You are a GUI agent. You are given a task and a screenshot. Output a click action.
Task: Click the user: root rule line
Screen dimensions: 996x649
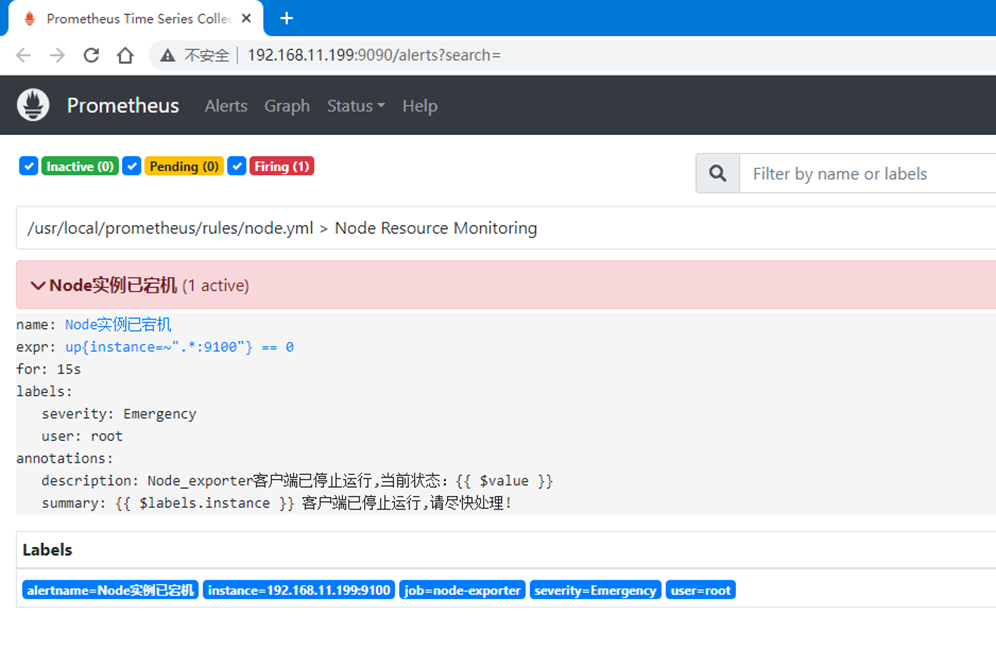[x=82, y=436]
